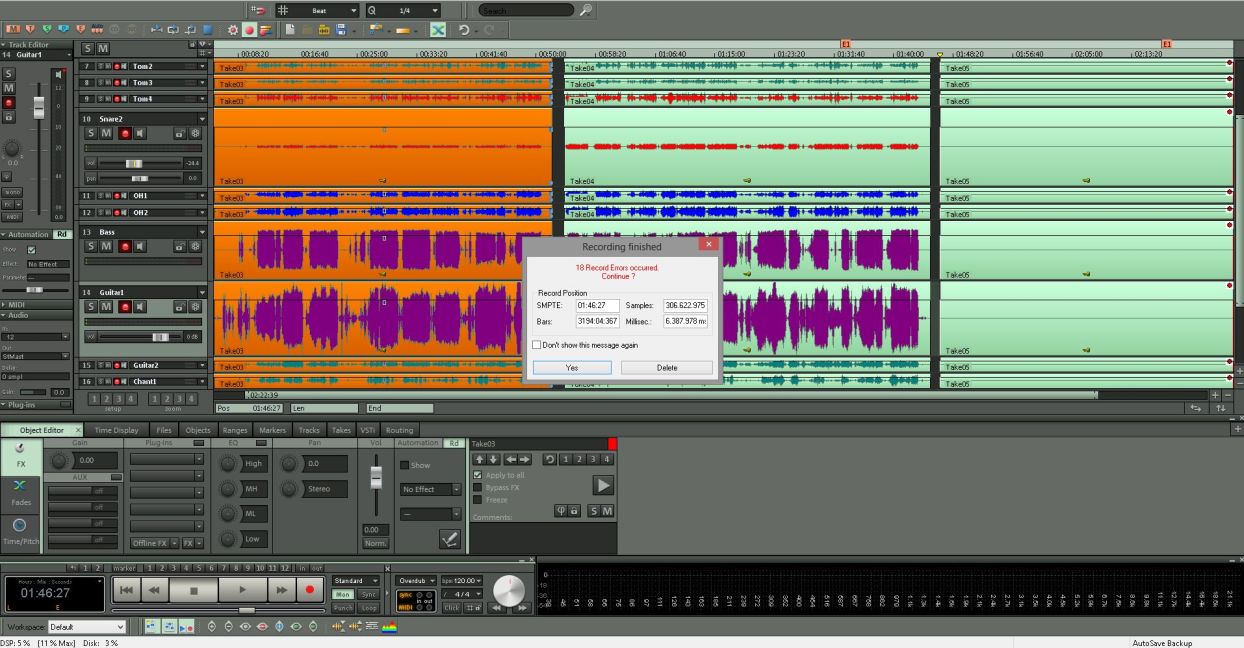Click the new project document icon
Screen dimensions: 1244x648
[x=290, y=30]
